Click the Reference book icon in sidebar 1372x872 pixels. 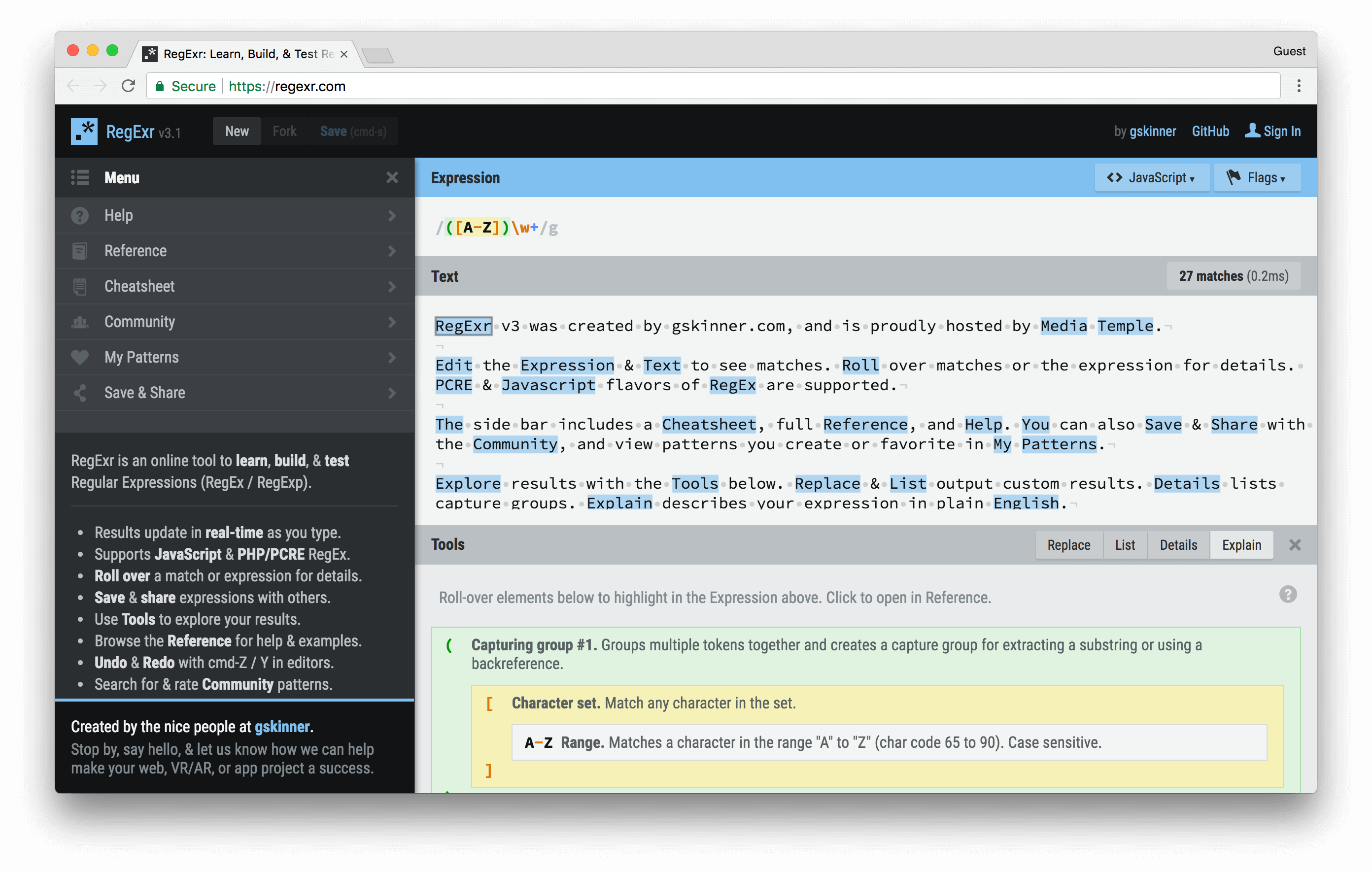tap(80, 251)
